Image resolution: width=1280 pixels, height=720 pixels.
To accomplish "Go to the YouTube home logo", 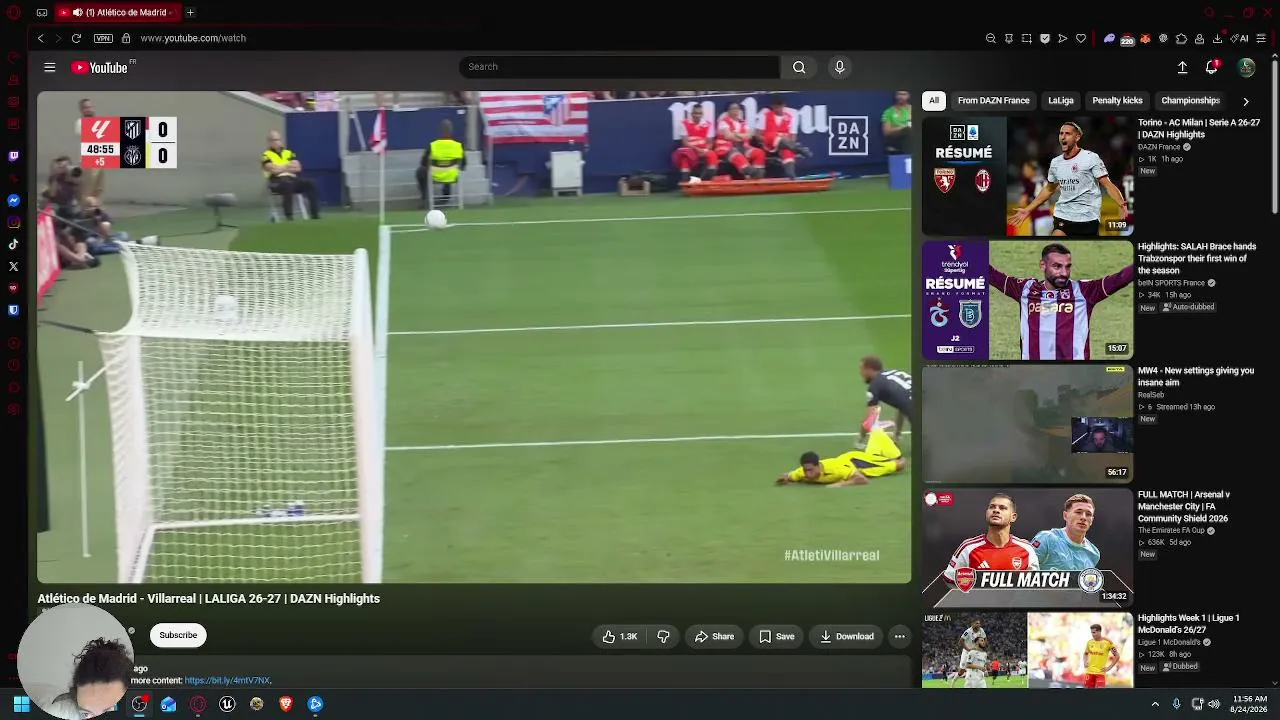I will [100, 67].
